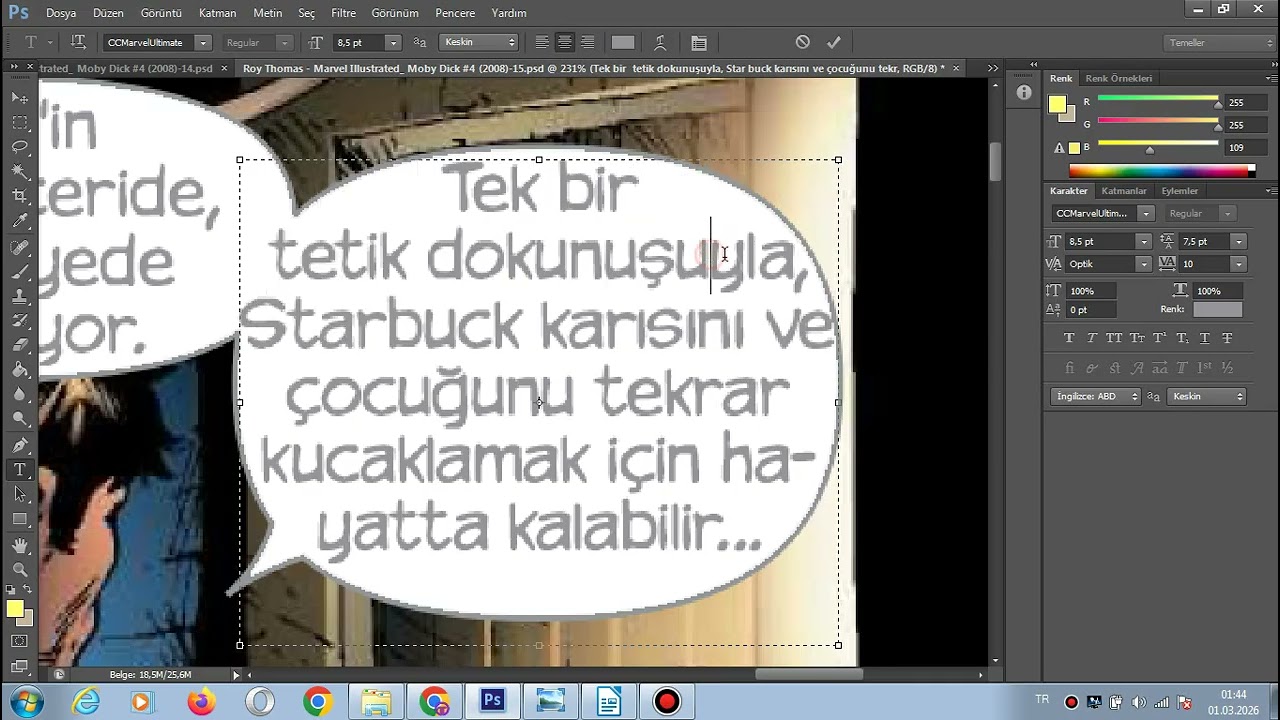Select the Move tool
This screenshot has width=1280, height=720.
(19, 97)
